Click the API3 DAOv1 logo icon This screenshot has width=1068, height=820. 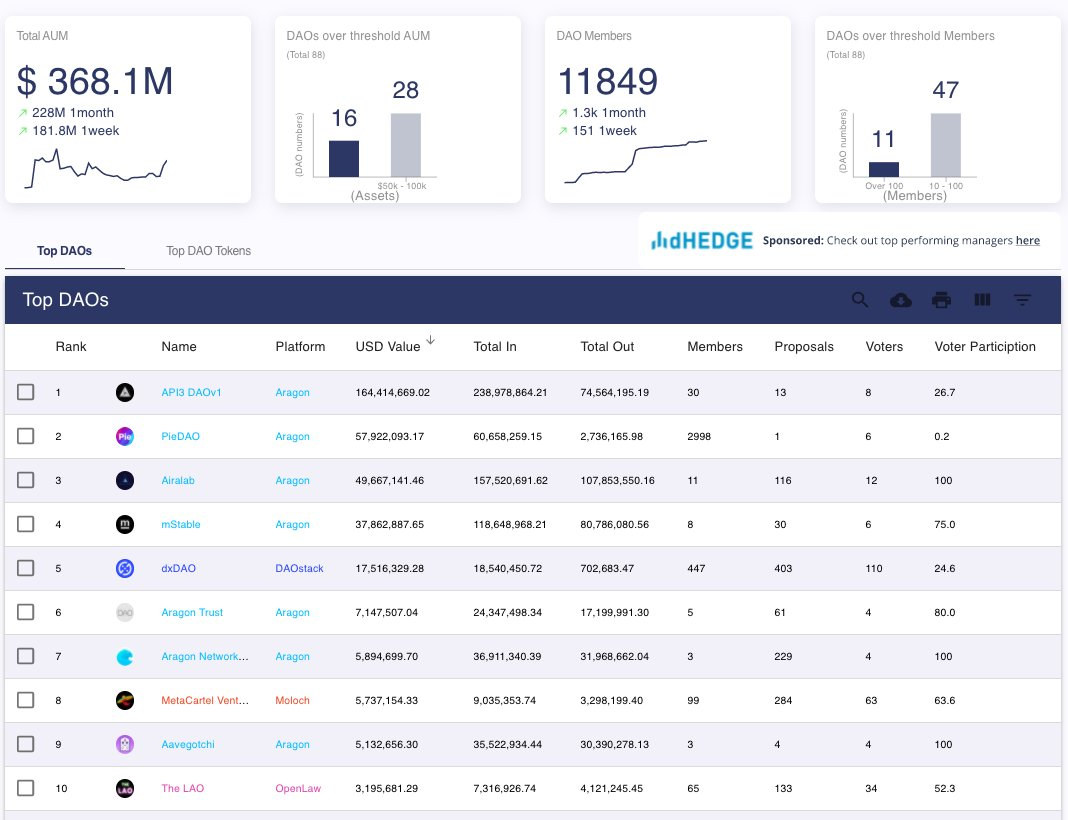click(x=125, y=392)
